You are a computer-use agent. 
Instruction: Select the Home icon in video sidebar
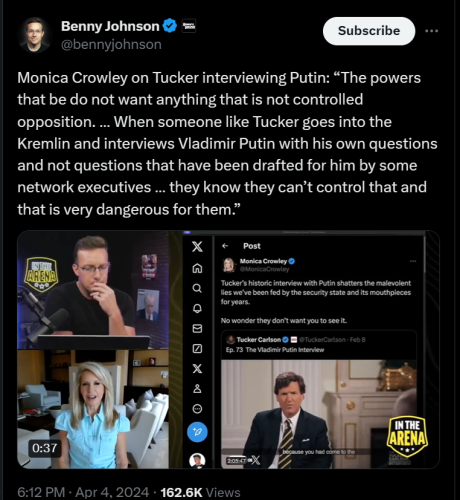pyautogui.click(x=197, y=268)
